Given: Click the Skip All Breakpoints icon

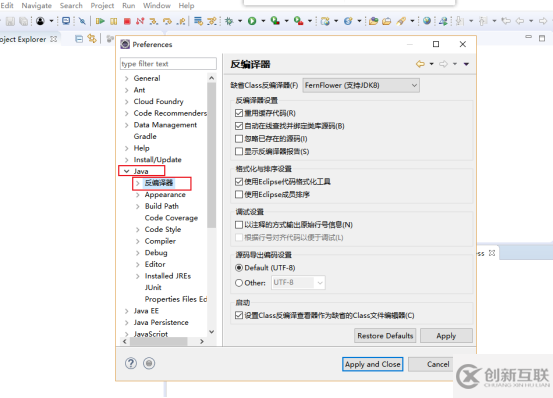Looking at the screenshot, I should [82, 21].
